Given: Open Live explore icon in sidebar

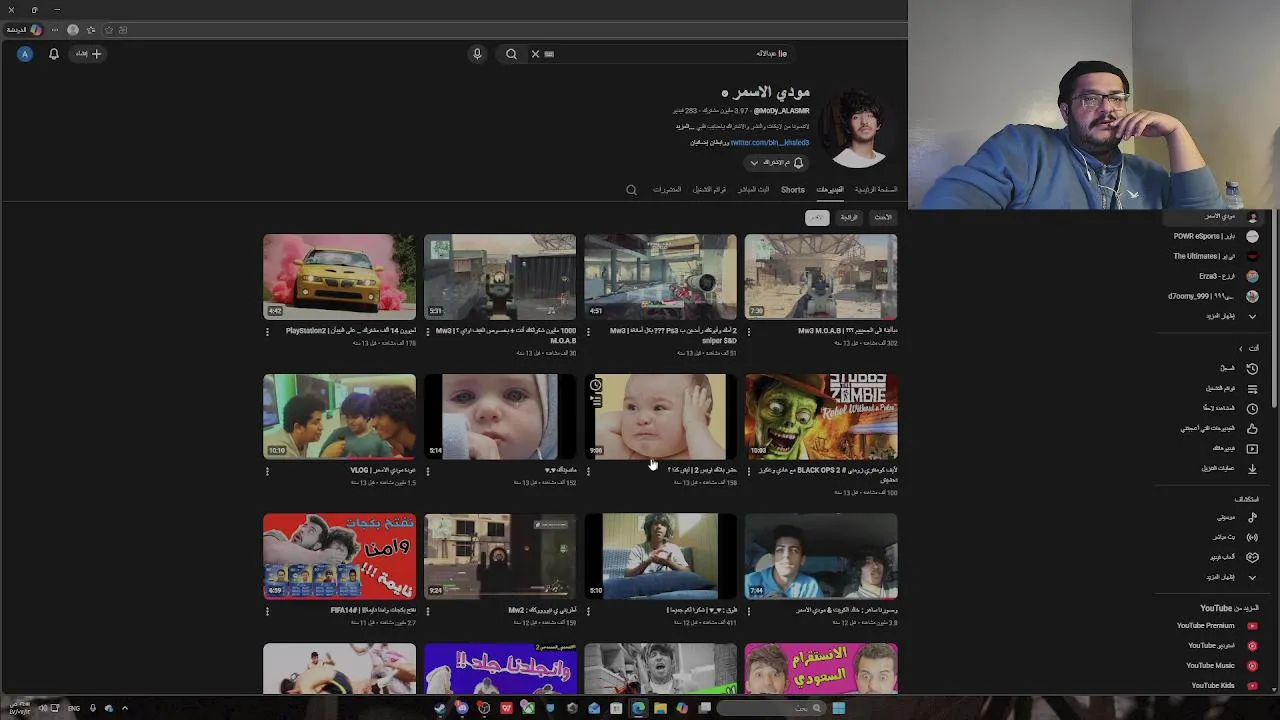Looking at the screenshot, I should tap(1252, 537).
